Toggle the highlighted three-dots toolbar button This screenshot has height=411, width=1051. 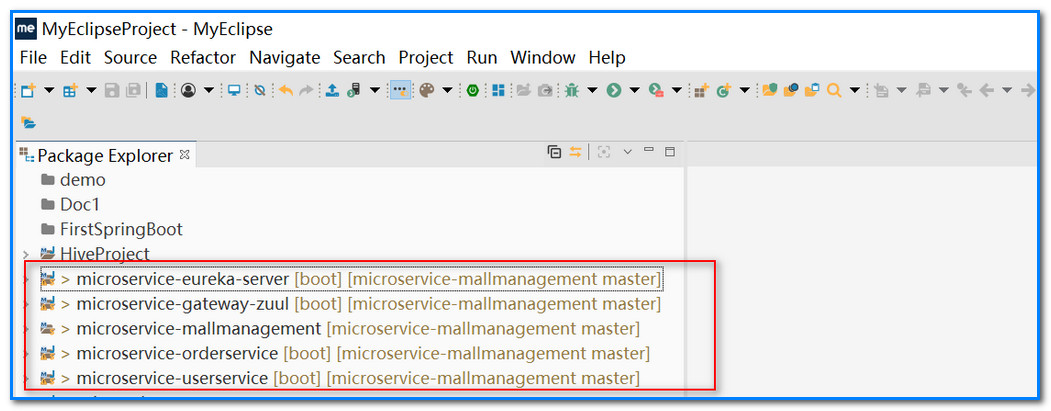[x=400, y=90]
